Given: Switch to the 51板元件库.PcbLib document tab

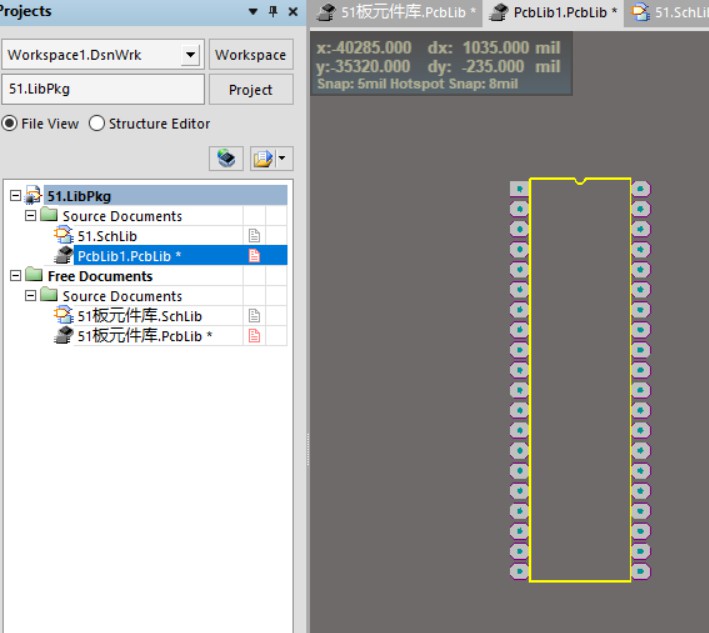Looking at the screenshot, I should pos(396,13).
